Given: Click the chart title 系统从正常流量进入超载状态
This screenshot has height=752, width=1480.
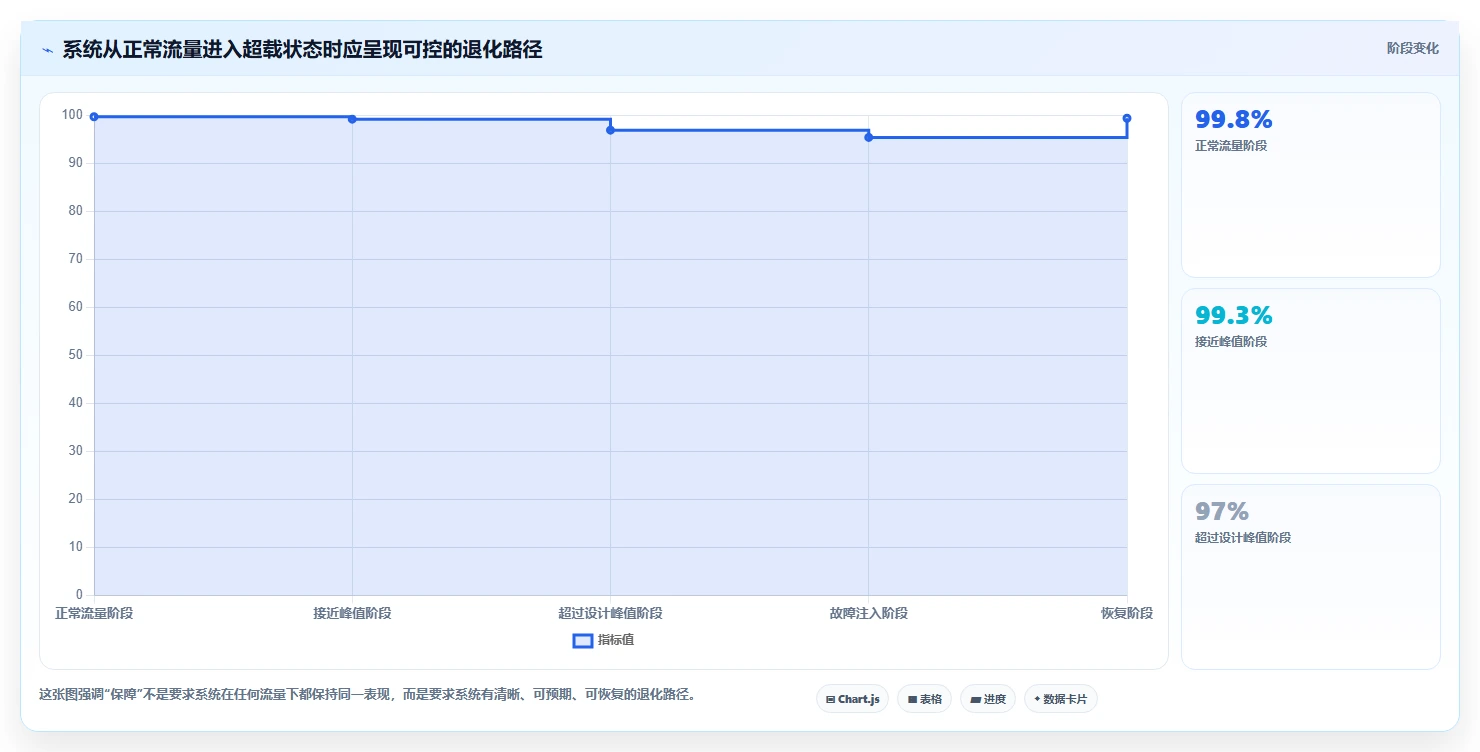Looking at the screenshot, I should tap(302, 49).
